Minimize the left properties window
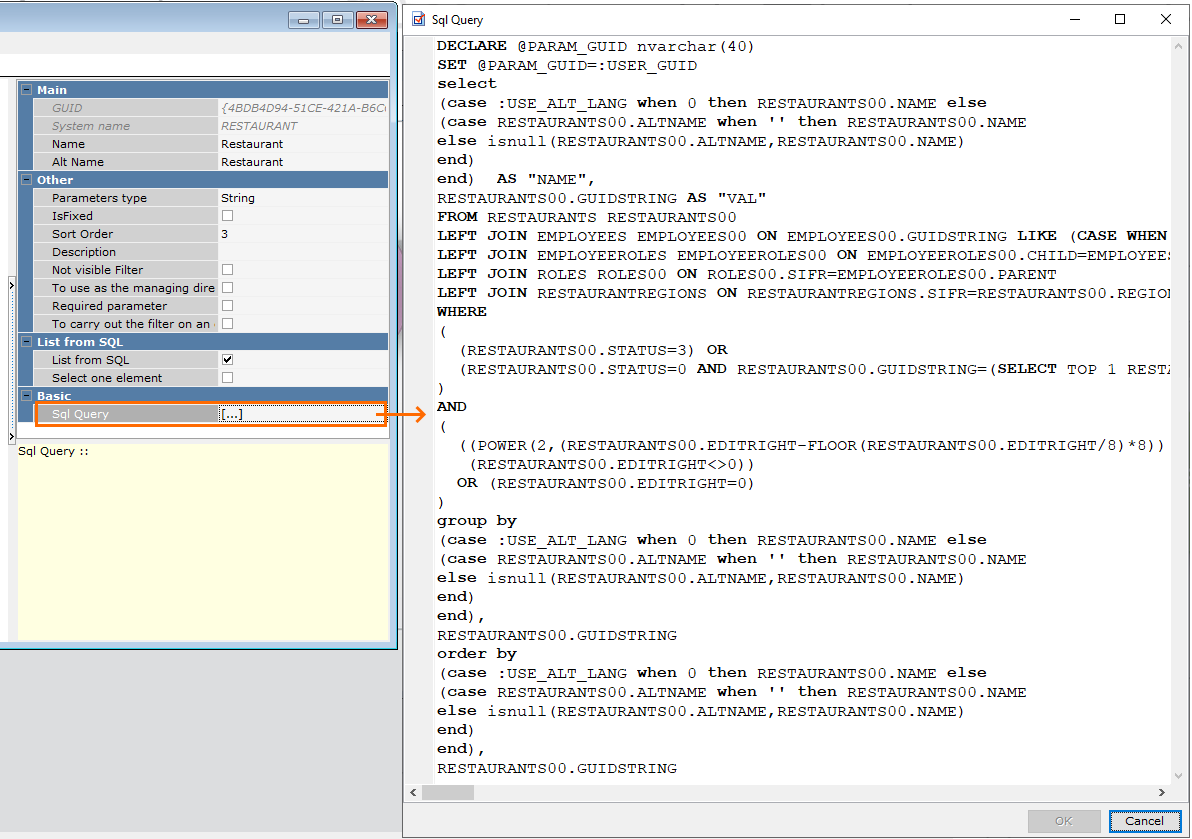 [x=303, y=20]
